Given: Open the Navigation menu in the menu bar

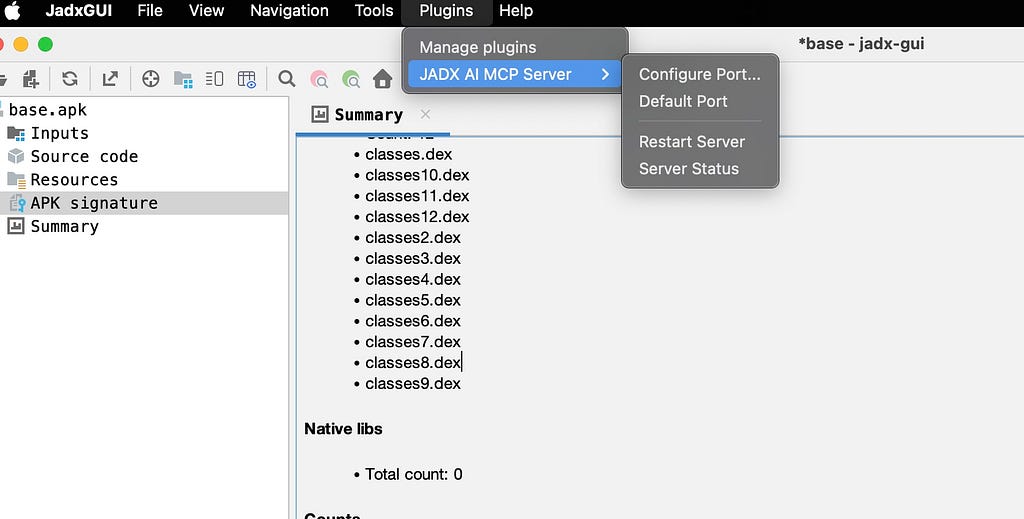Looking at the screenshot, I should 289,11.
